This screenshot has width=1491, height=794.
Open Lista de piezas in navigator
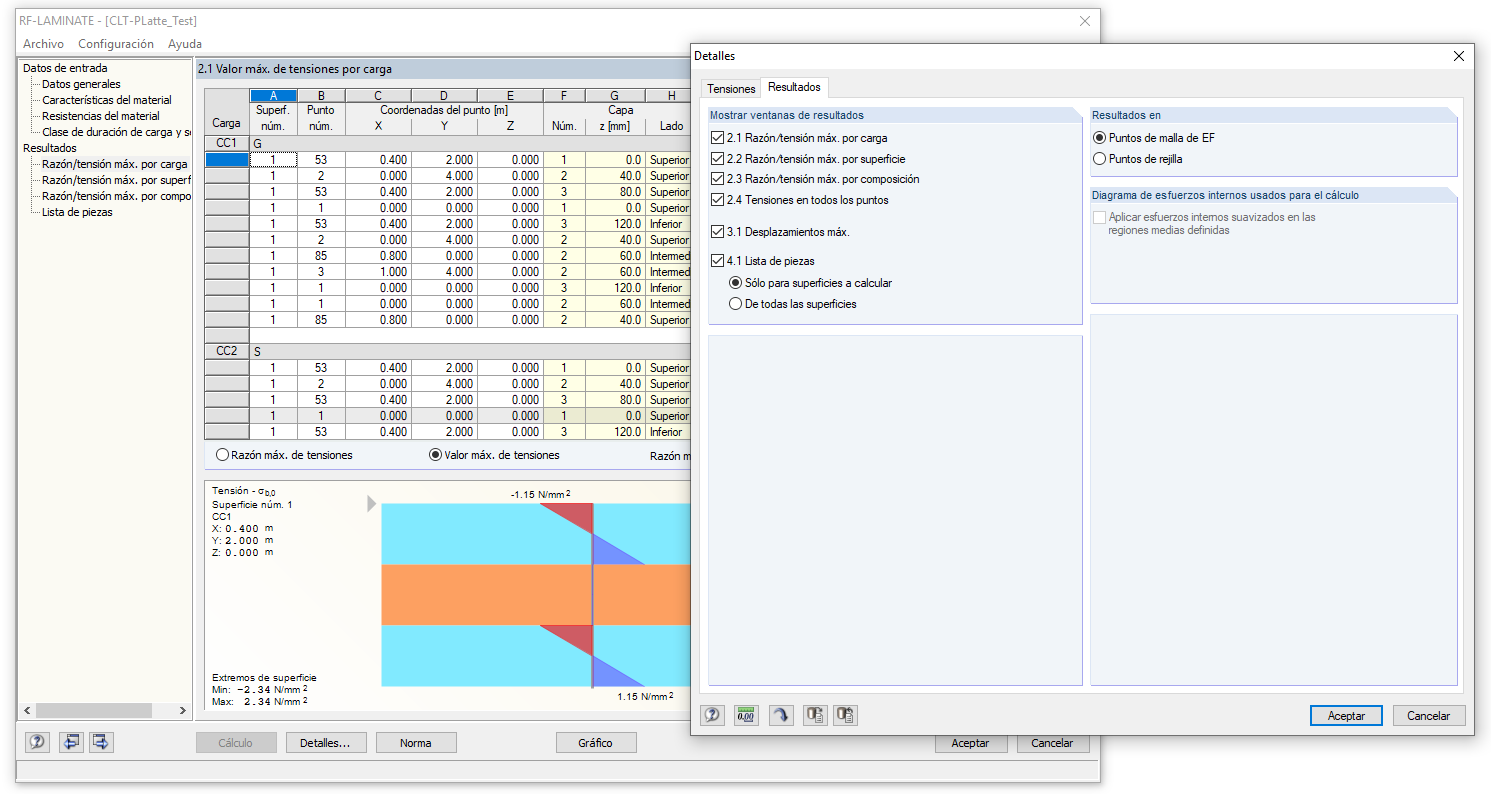[77, 212]
